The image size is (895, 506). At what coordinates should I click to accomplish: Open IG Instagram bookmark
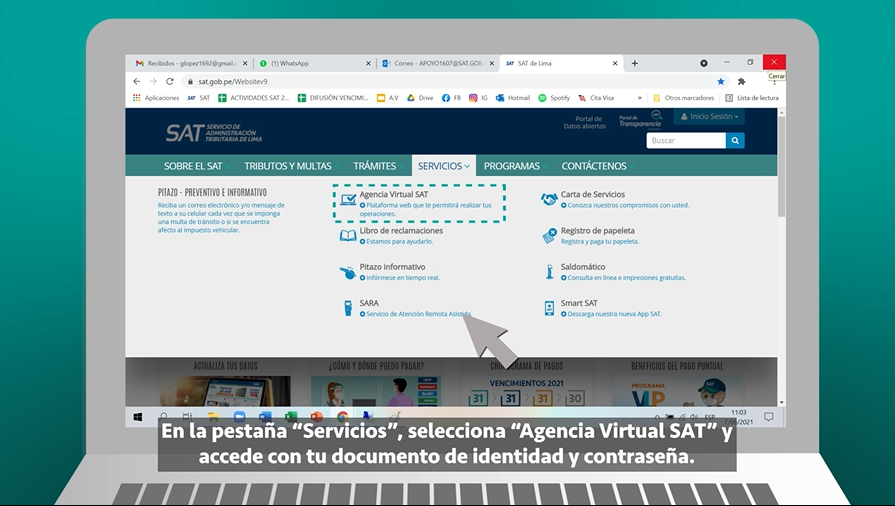pos(478,98)
